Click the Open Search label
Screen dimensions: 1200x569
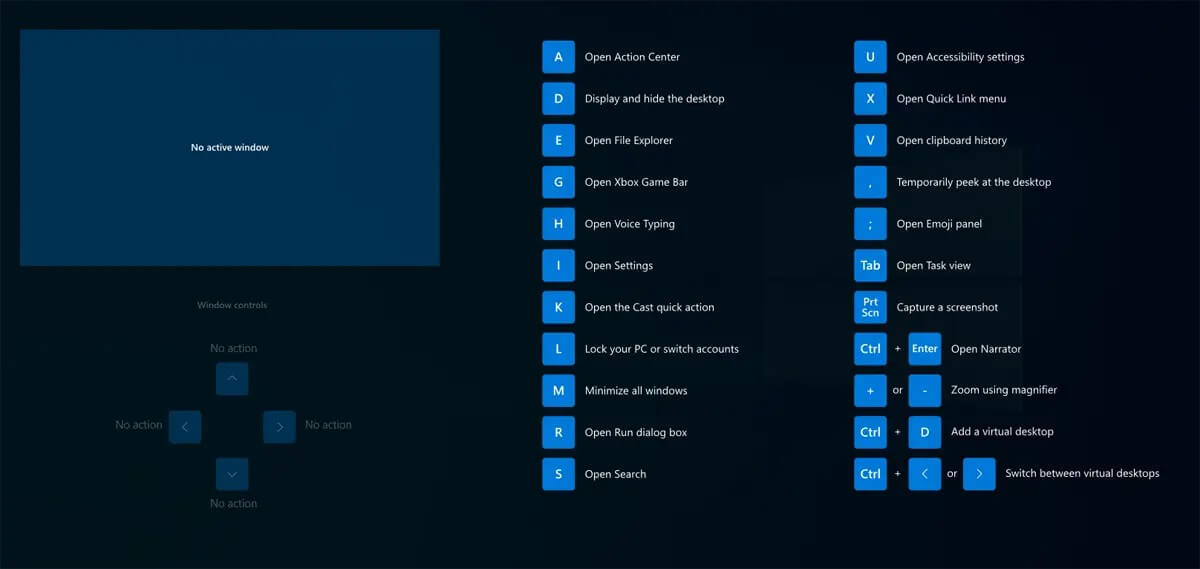pos(616,474)
